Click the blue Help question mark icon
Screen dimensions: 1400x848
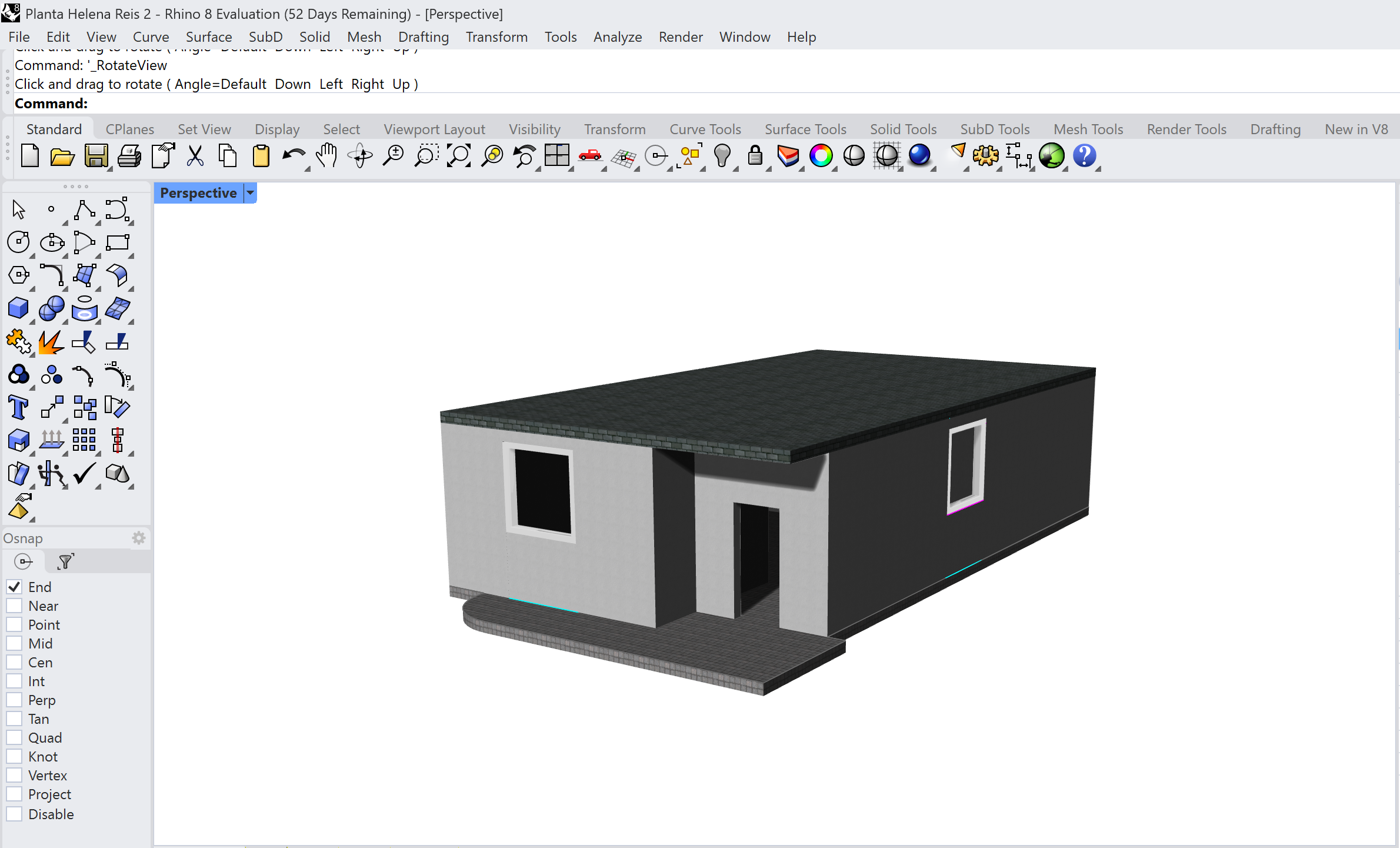tap(1084, 157)
